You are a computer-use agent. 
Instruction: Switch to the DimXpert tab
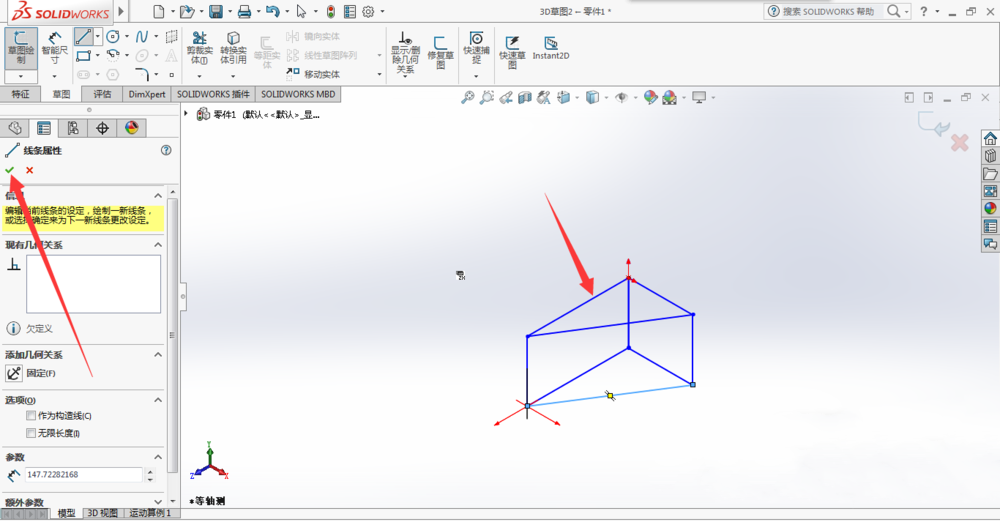click(x=147, y=94)
